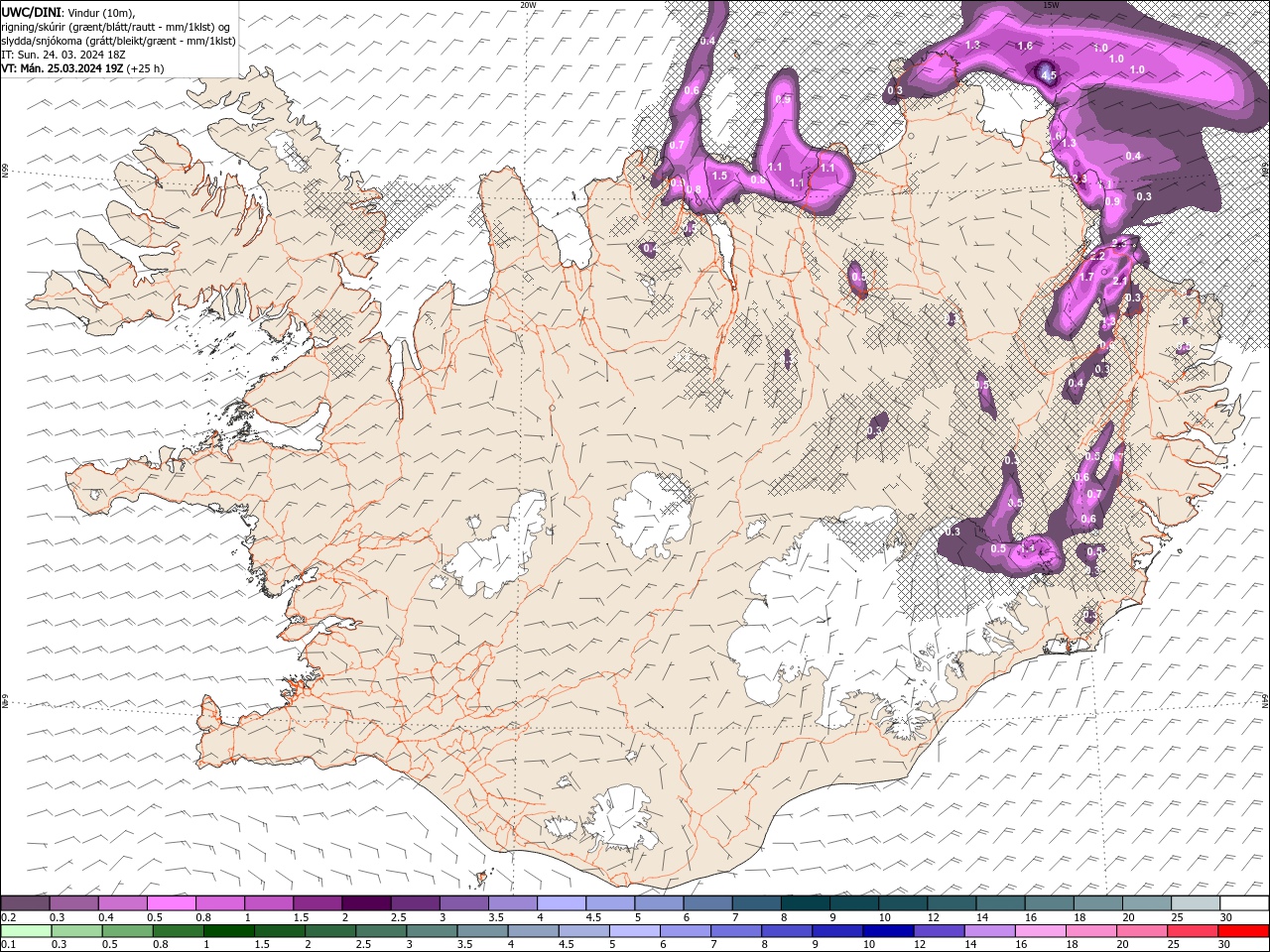Image resolution: width=1270 pixels, height=952 pixels.
Task: Click the '20W' longitude label
Action: click(x=528, y=5)
